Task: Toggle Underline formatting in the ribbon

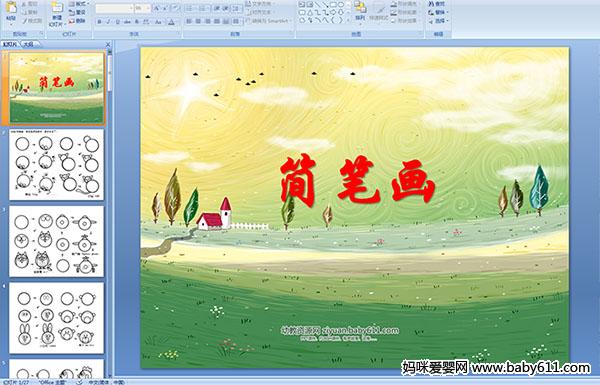Action: (118, 22)
